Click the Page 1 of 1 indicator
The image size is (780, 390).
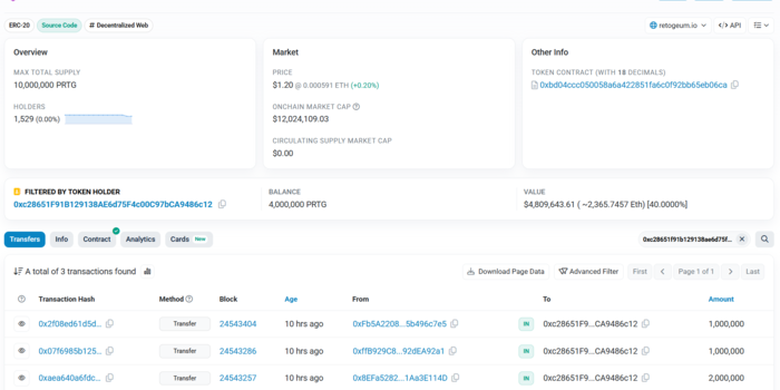point(696,272)
